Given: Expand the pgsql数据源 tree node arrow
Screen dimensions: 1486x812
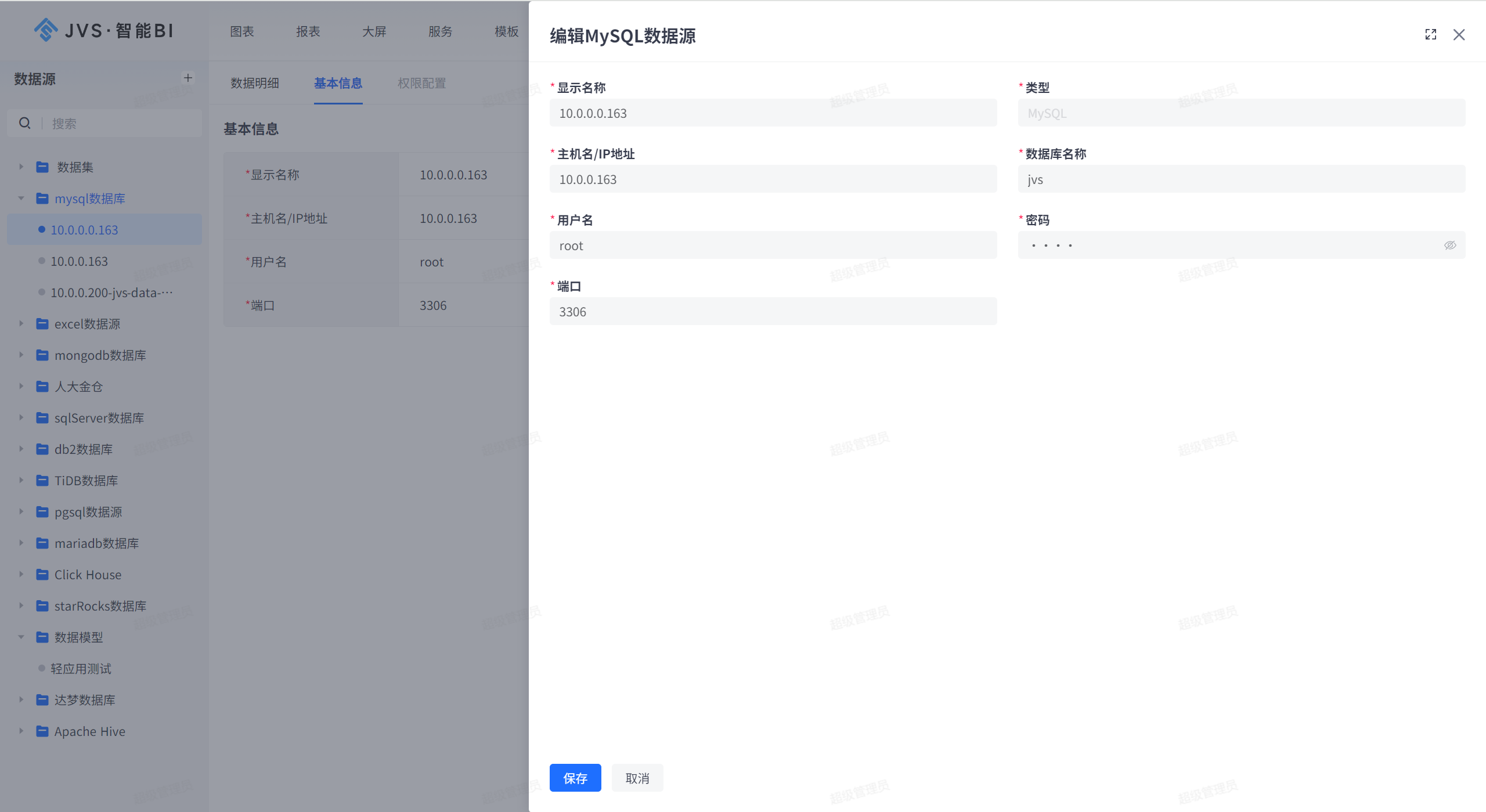Looking at the screenshot, I should click(x=21, y=512).
